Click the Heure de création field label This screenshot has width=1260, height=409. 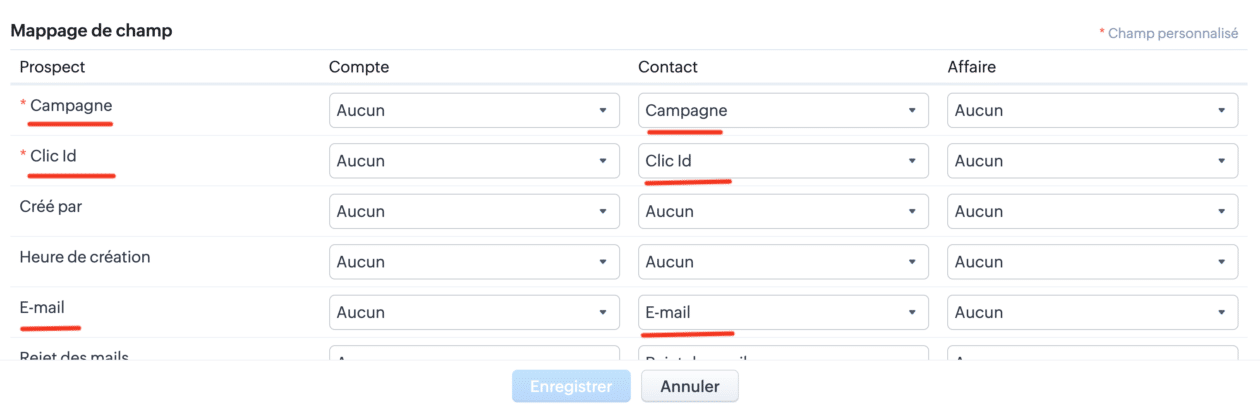[85, 257]
